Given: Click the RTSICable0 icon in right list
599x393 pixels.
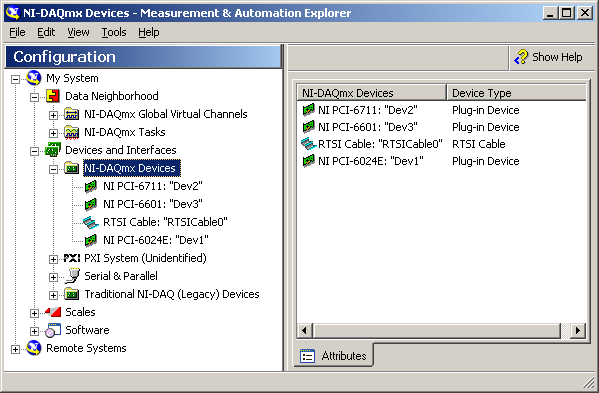Looking at the screenshot, I should pyautogui.click(x=308, y=144).
